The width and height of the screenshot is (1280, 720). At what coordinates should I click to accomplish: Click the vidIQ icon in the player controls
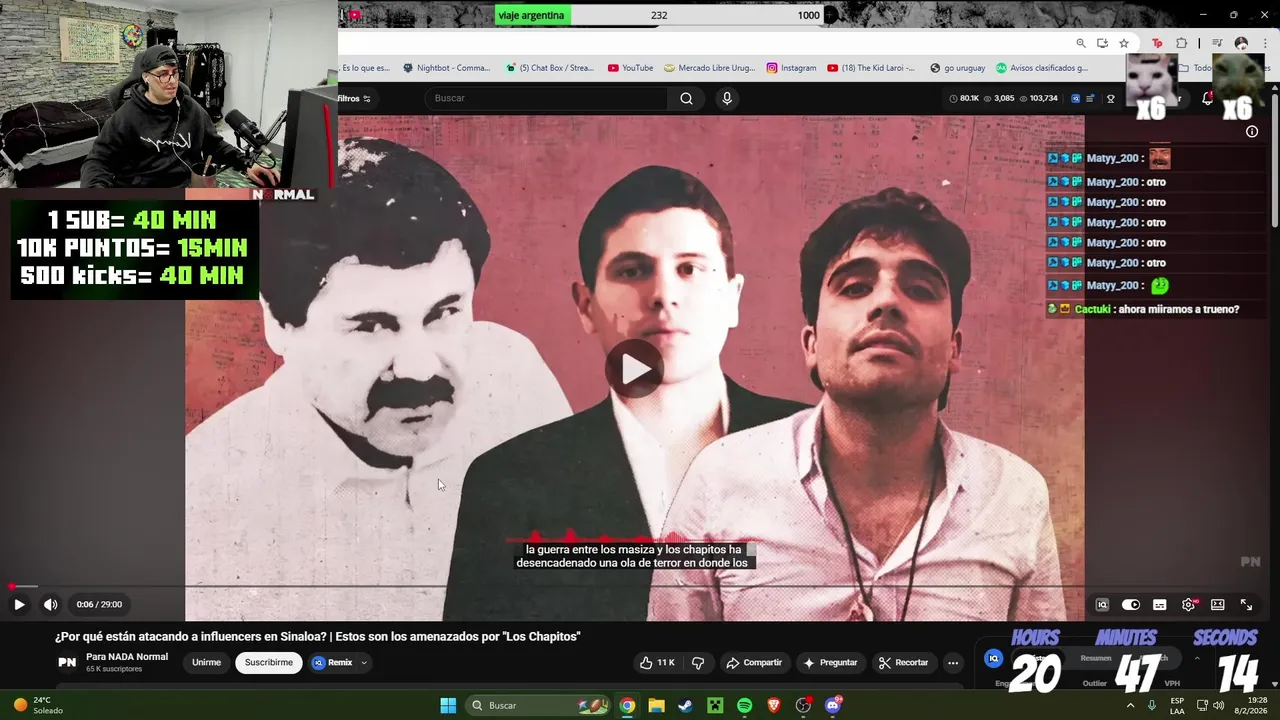tap(1102, 604)
